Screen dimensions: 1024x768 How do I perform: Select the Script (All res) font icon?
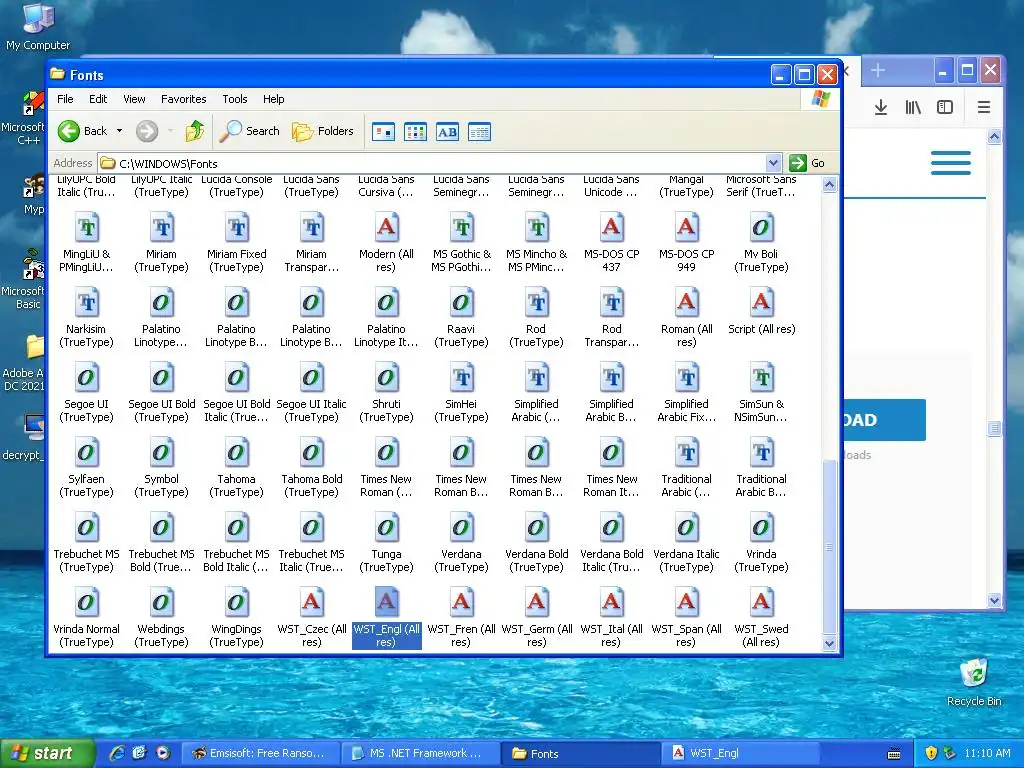coord(761,302)
